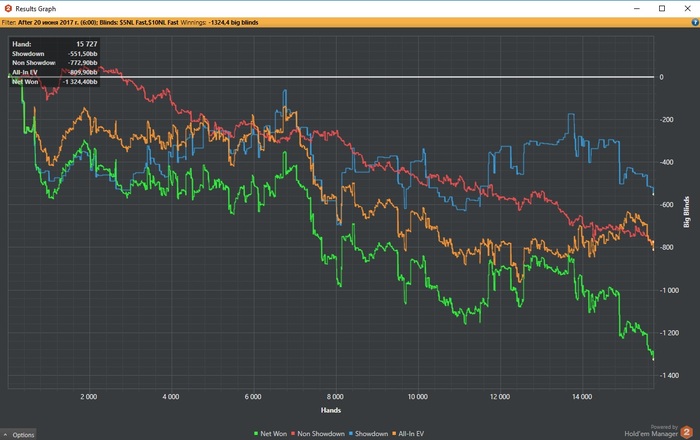Click the blue Showdown color square

[x=351, y=434]
